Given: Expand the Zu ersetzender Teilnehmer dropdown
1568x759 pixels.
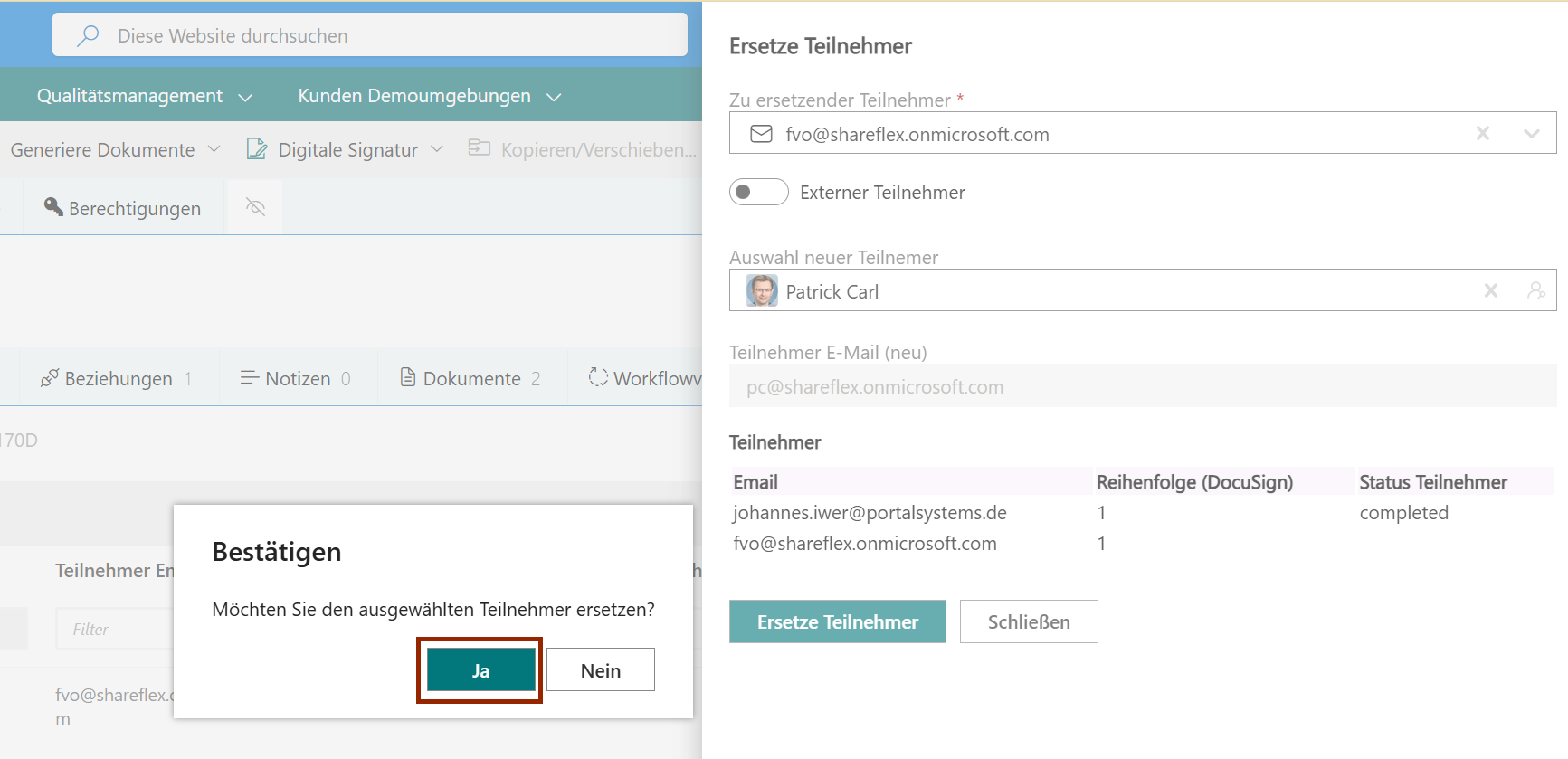Looking at the screenshot, I should [1531, 134].
